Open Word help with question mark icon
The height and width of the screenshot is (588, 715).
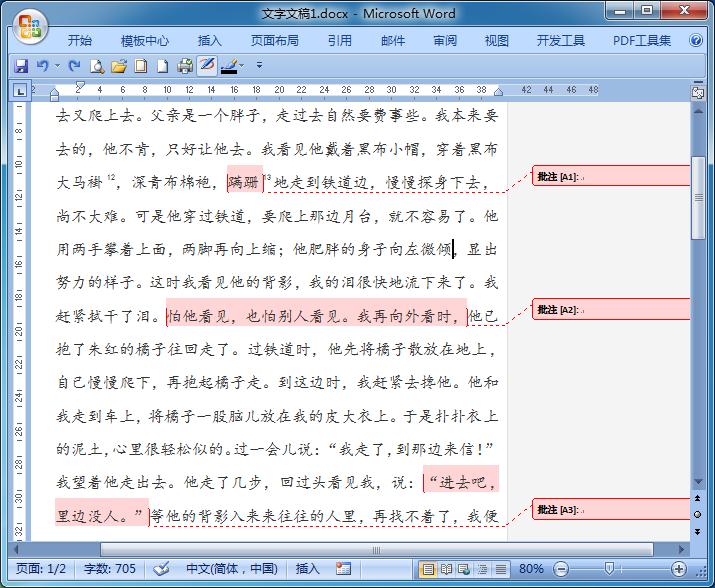tap(696, 41)
